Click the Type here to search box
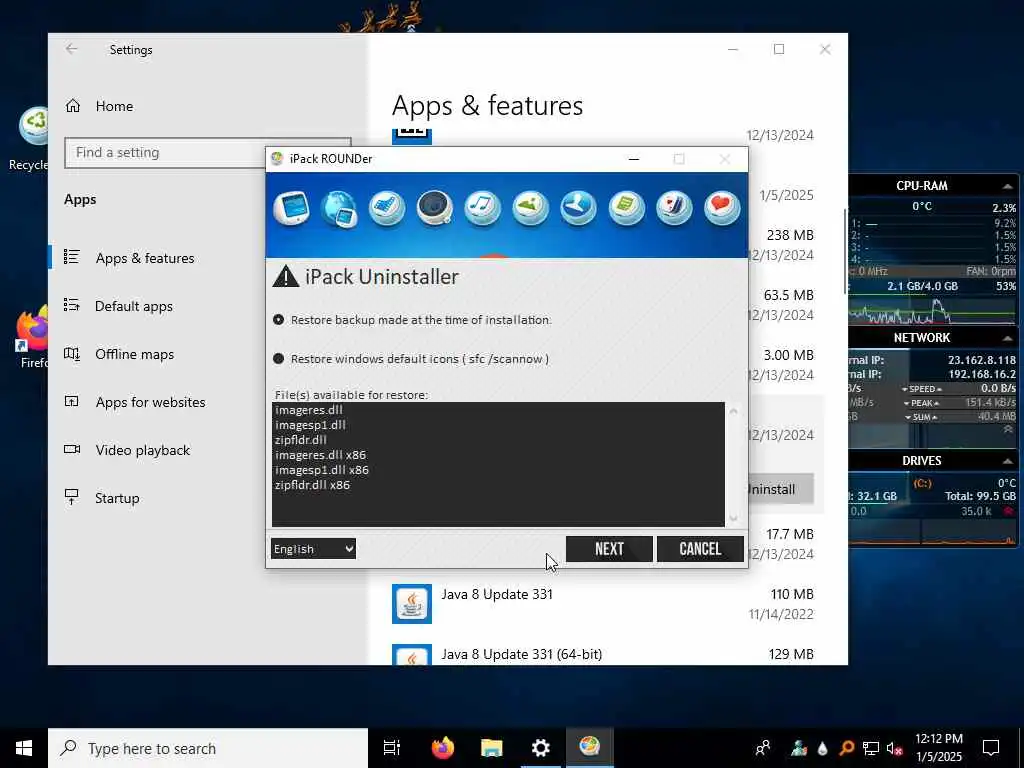 208,748
